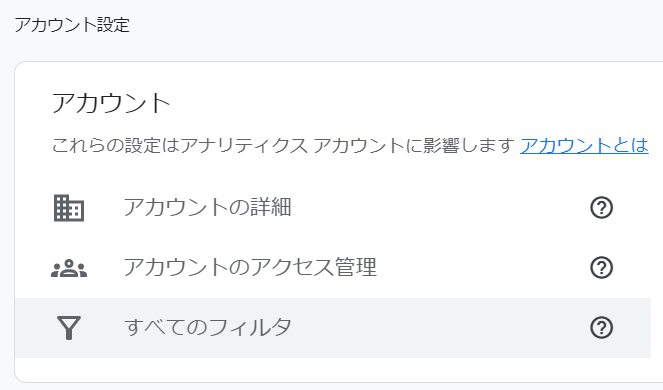Click the building icon for アカウントの詳細
The image size is (663, 390).
click(69, 208)
